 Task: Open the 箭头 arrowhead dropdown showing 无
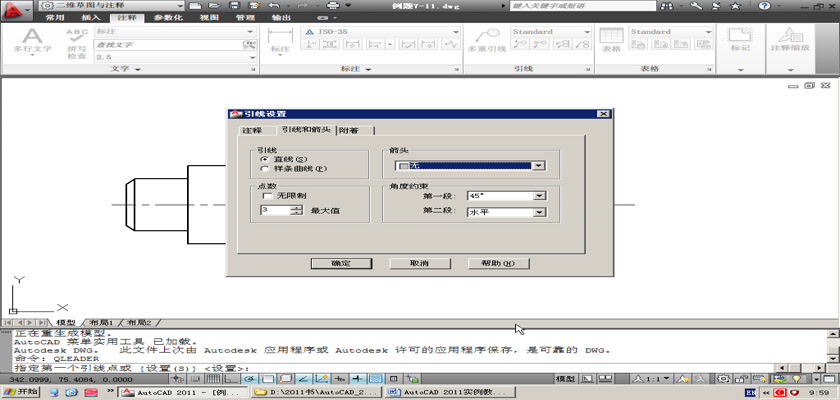coord(539,166)
